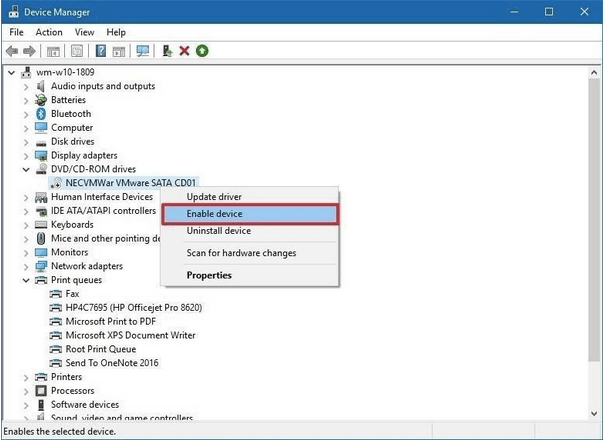Expand the Printers node

pyautogui.click(x=26, y=378)
